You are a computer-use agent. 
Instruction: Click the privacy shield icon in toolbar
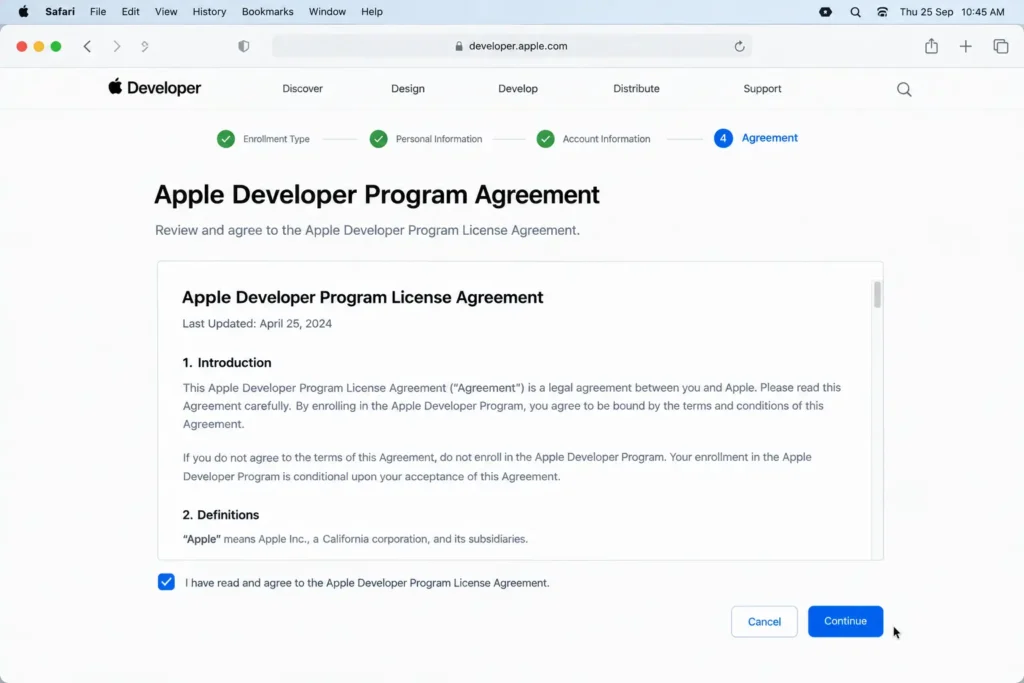244,46
